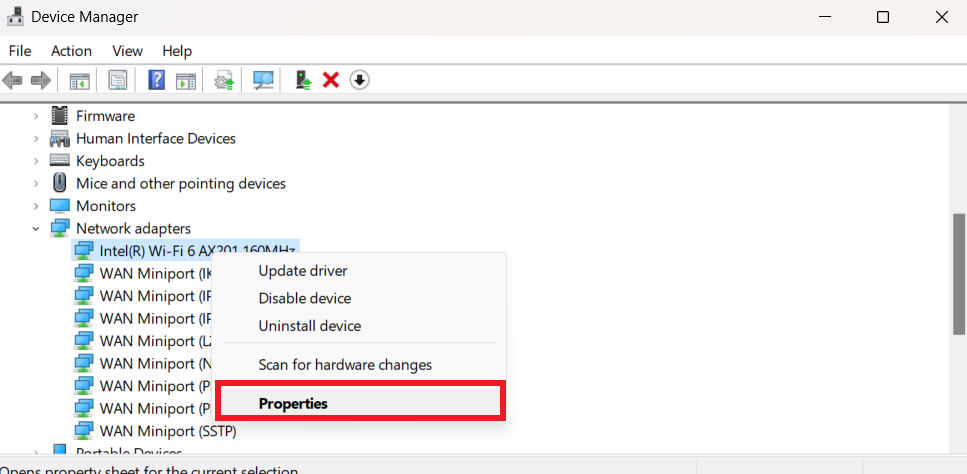
Task: Choose Update driver in the context menu
Action: click(359, 271)
